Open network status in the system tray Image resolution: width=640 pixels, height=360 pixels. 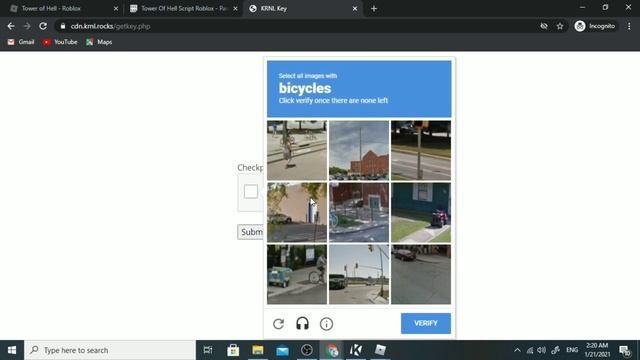coord(529,350)
